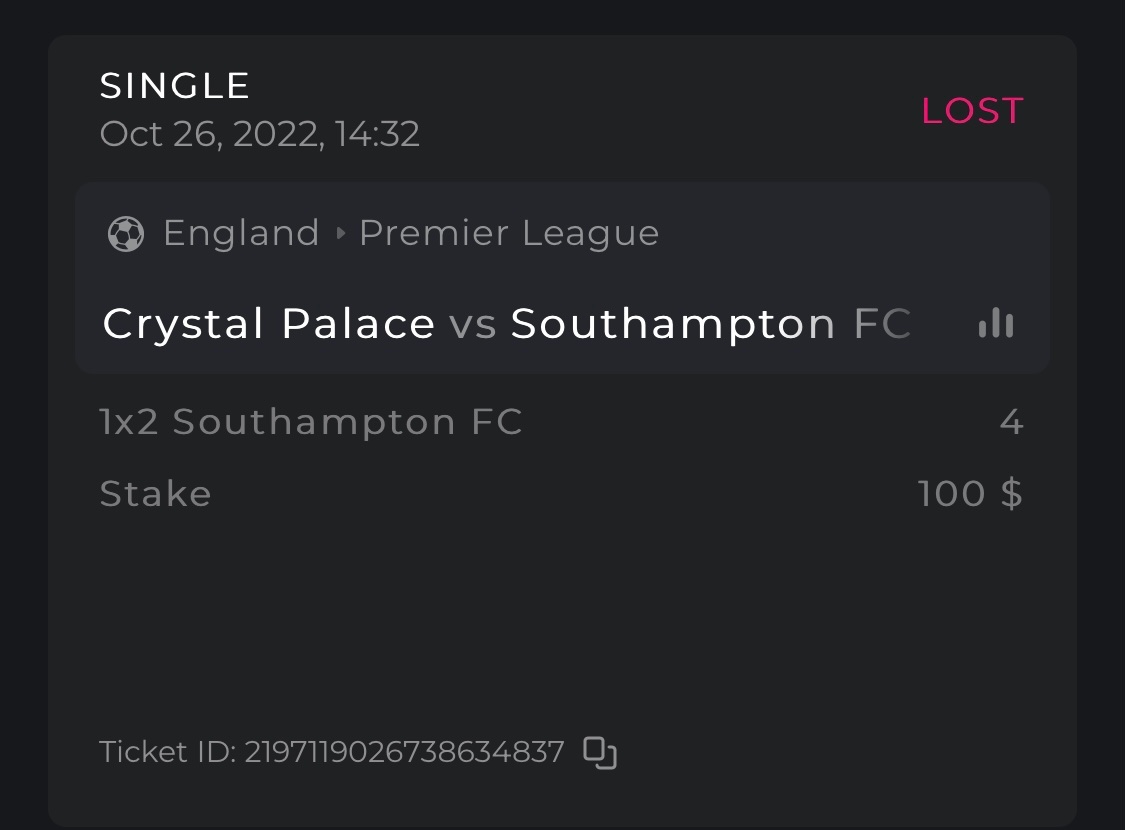The image size is (1125, 830).
Task: Click the 1x2 Southampton FC selection line
Action: coord(311,422)
